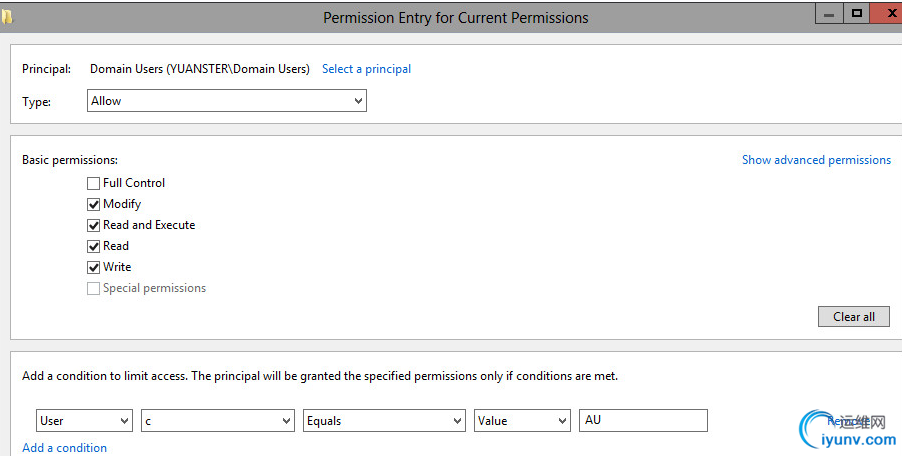Minimize the Permission Entry window

coord(829,14)
